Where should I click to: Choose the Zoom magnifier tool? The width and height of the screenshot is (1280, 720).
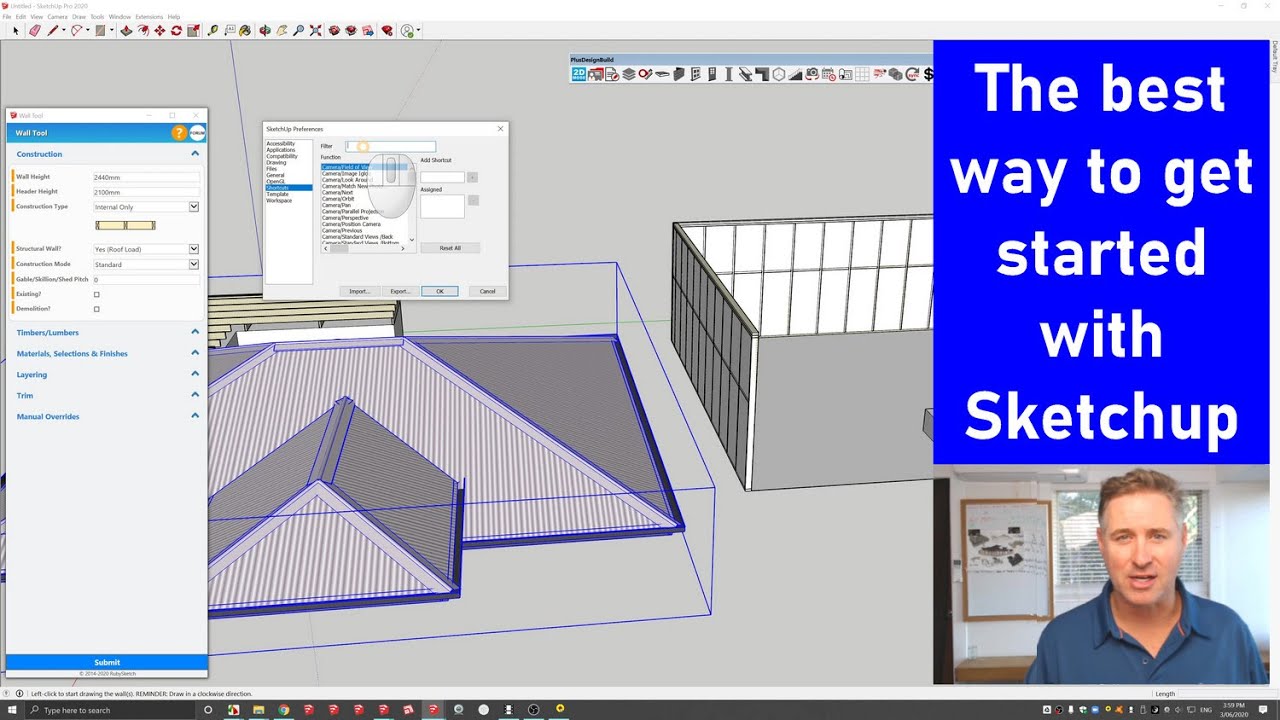pyautogui.click(x=298, y=31)
